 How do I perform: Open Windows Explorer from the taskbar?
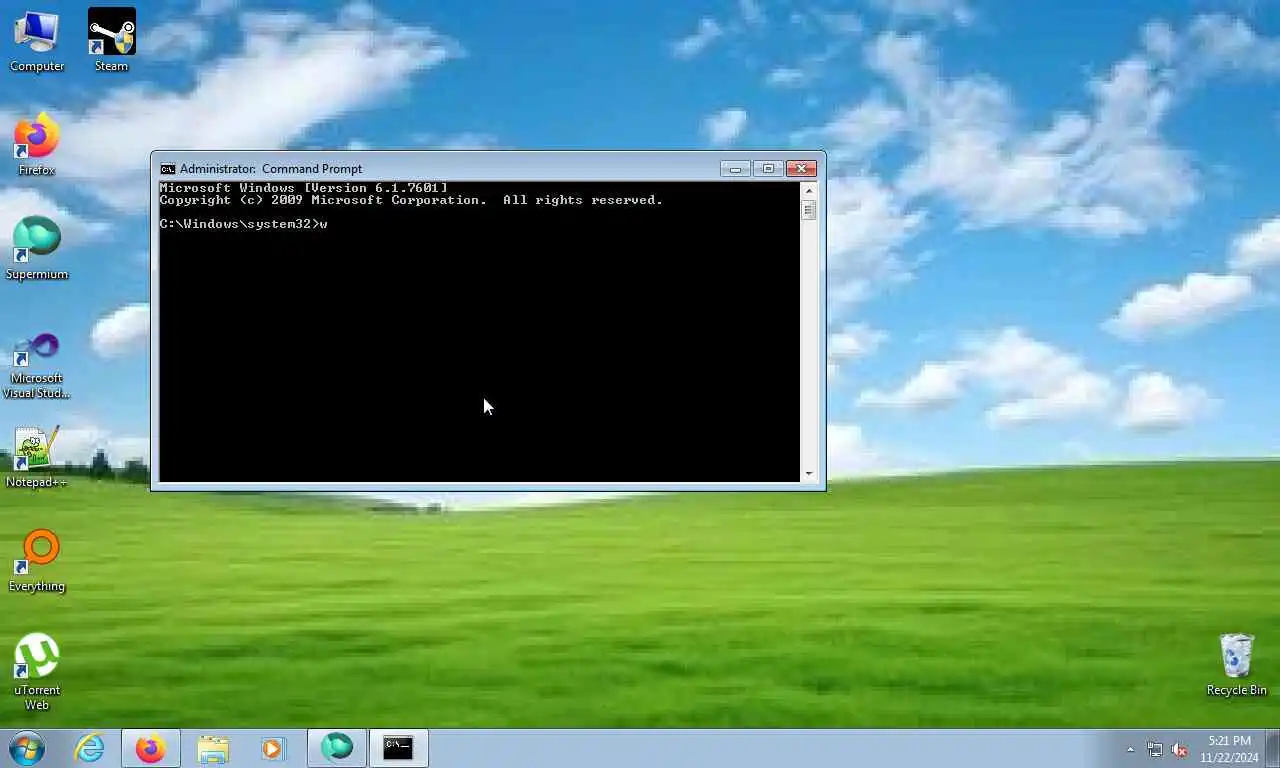213,748
